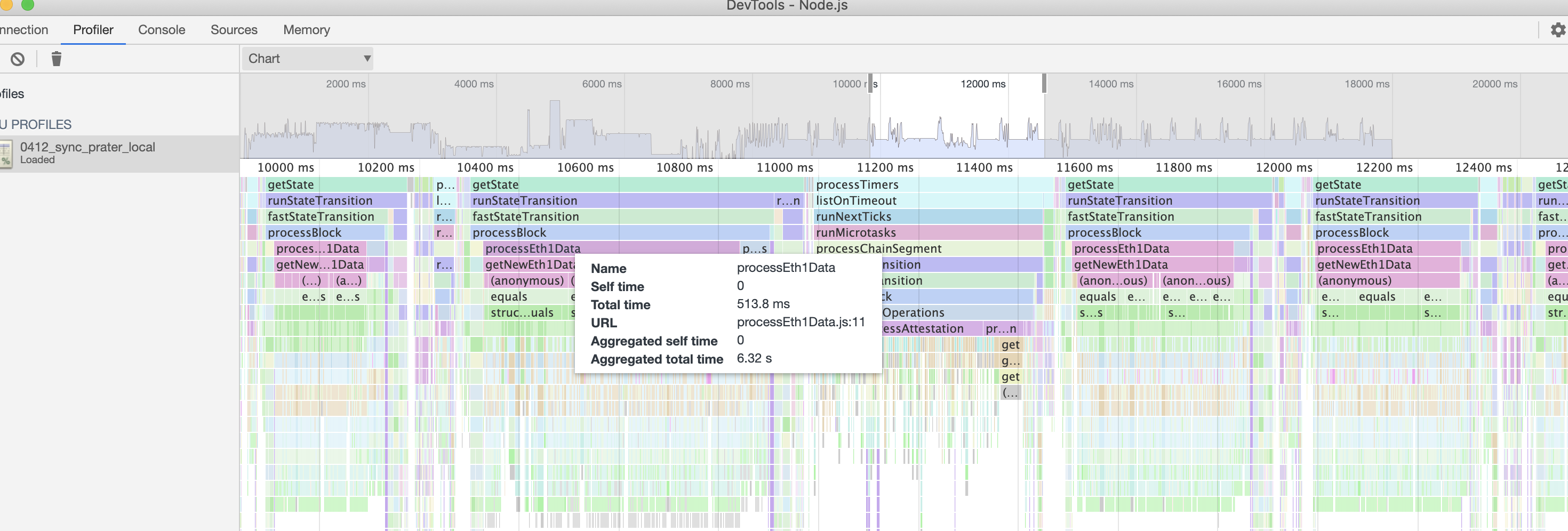
Task: Select the fastStateTransition frame
Action: tap(321, 216)
